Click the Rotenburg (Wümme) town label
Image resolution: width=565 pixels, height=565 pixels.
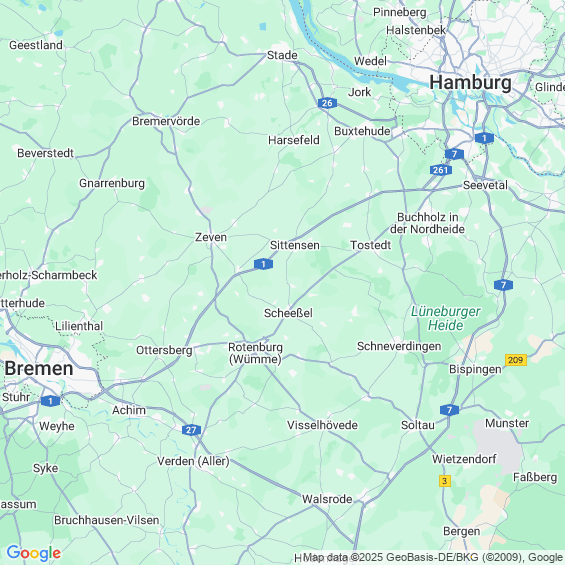pyautogui.click(x=255, y=353)
